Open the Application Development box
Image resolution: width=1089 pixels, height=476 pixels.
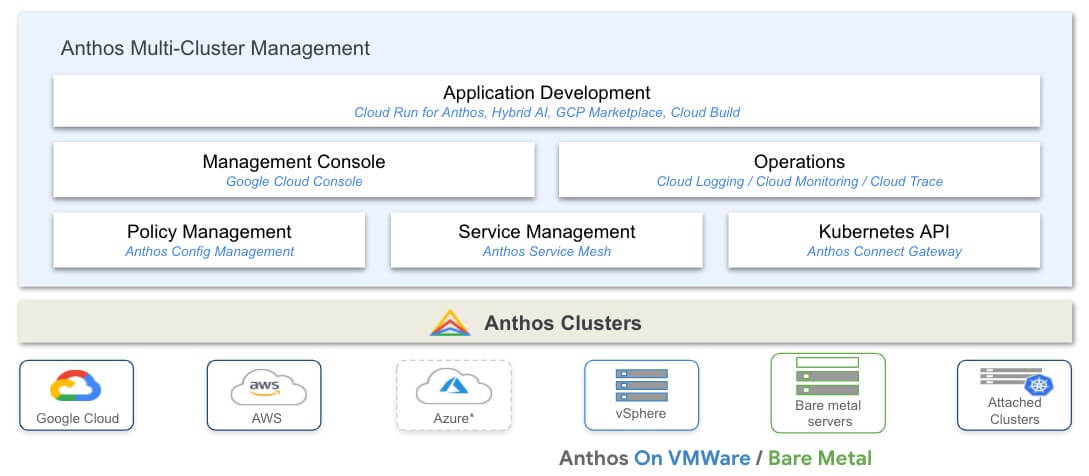546,101
